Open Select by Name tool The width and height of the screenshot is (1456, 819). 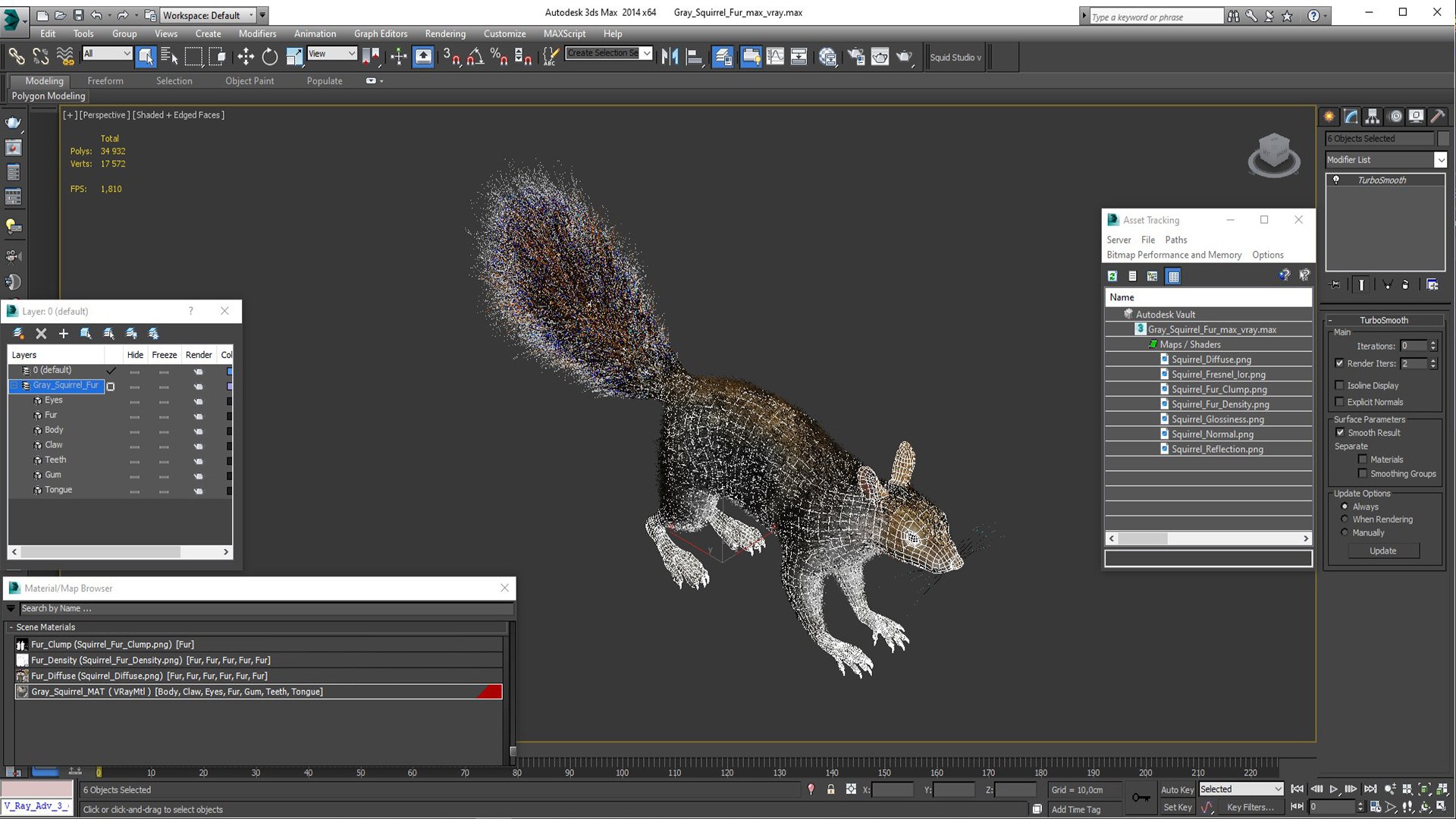169,57
